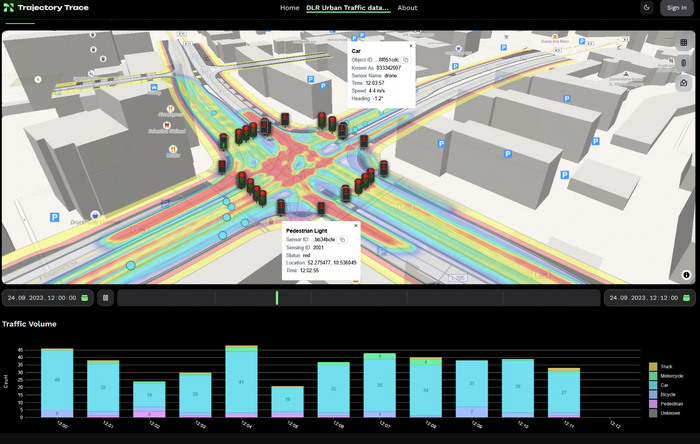Open the map grid layers icon

coord(684,43)
